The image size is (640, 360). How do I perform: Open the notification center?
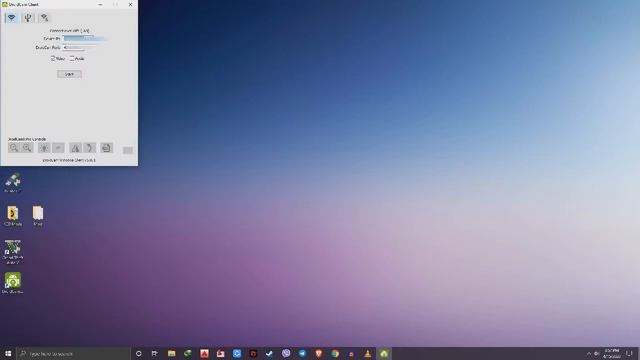[x=630, y=353]
